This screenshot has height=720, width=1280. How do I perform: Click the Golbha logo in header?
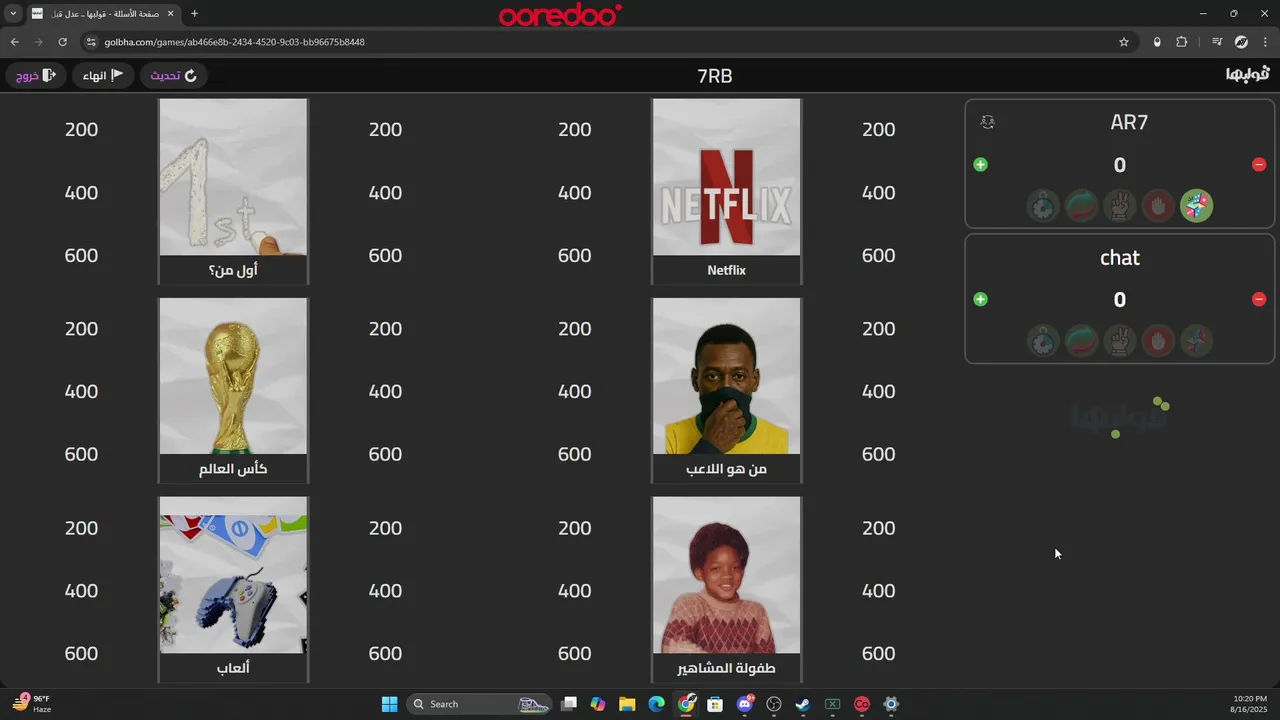pyautogui.click(x=1247, y=75)
